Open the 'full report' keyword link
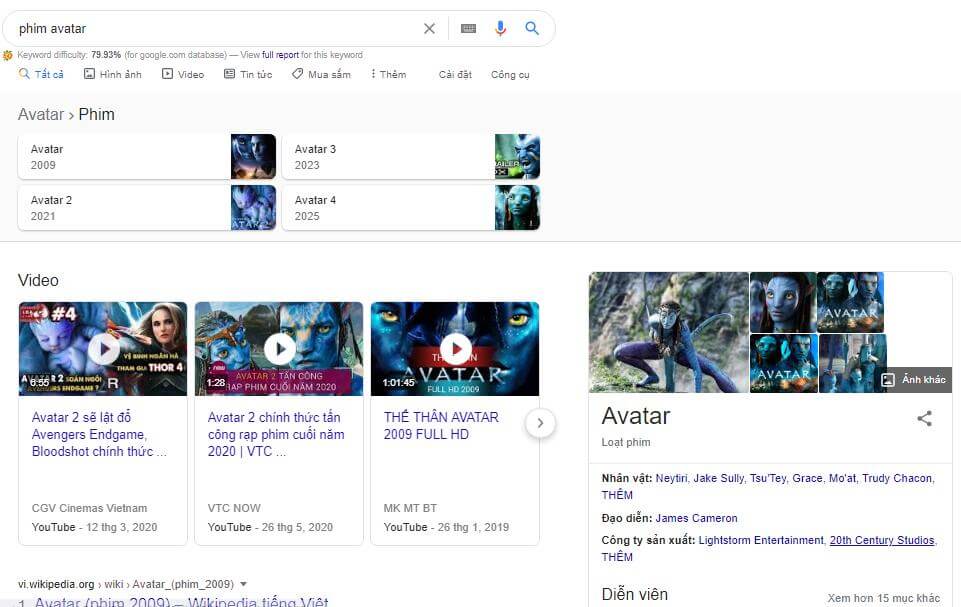The height and width of the screenshot is (607, 961). coord(281,55)
